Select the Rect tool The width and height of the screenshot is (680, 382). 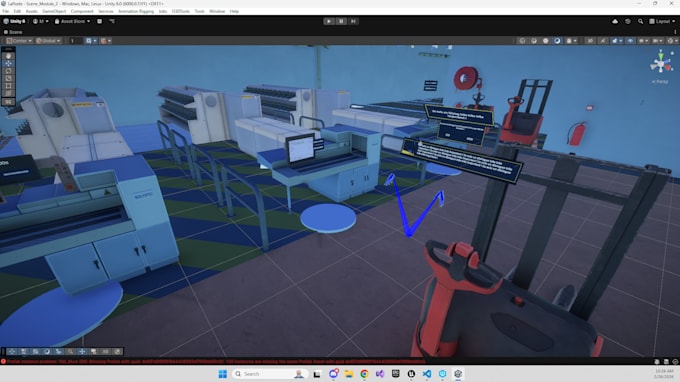[8, 85]
